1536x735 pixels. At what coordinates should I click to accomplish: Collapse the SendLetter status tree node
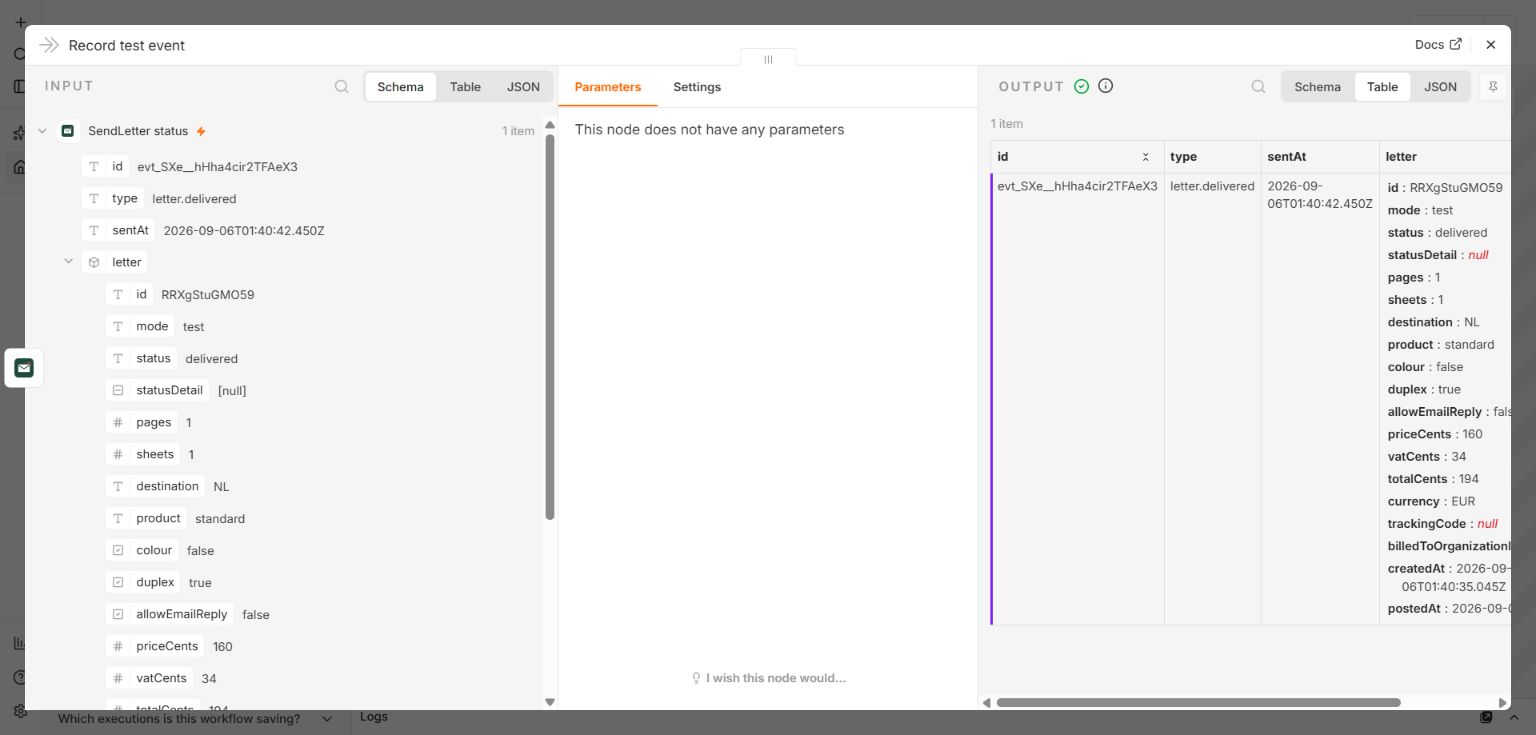(42, 131)
